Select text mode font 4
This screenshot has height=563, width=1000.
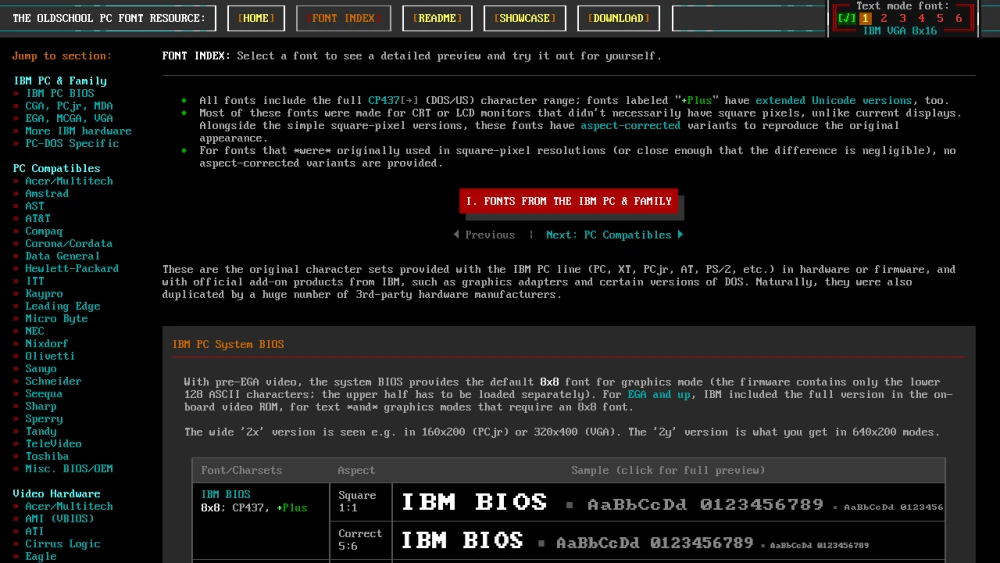pos(921,18)
